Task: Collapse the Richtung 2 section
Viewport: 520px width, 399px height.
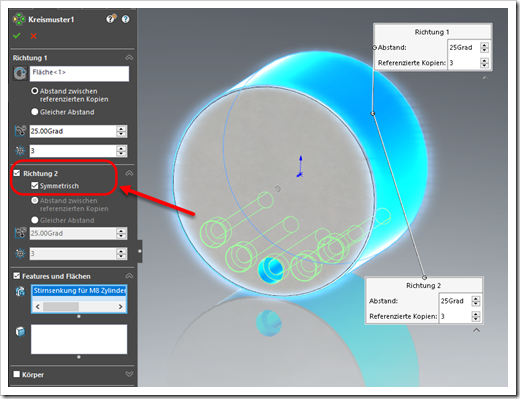Action: 129,173
